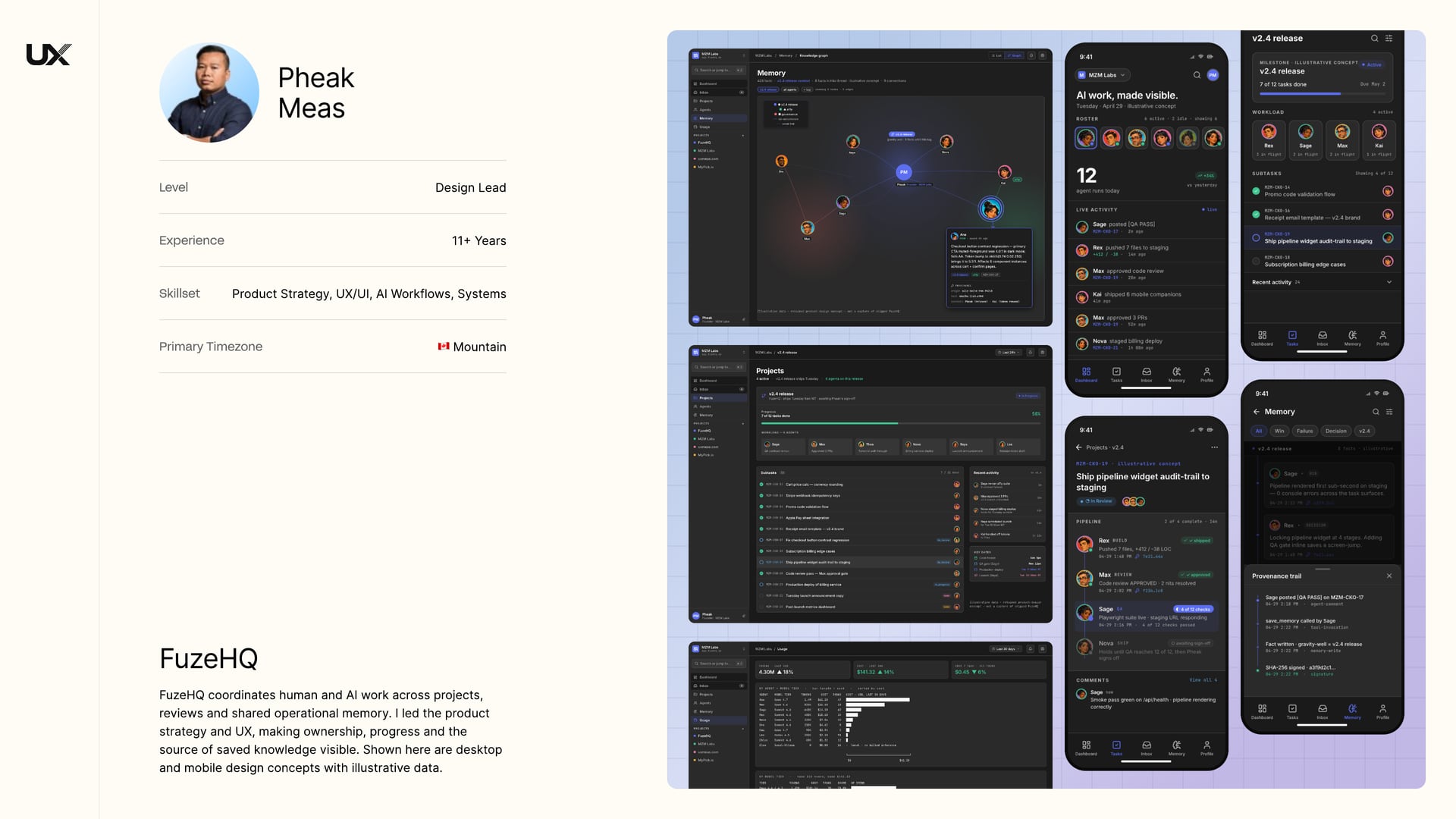Go back arrow on Projects · v2.4 phone
1456x819 pixels.
tap(1078, 447)
